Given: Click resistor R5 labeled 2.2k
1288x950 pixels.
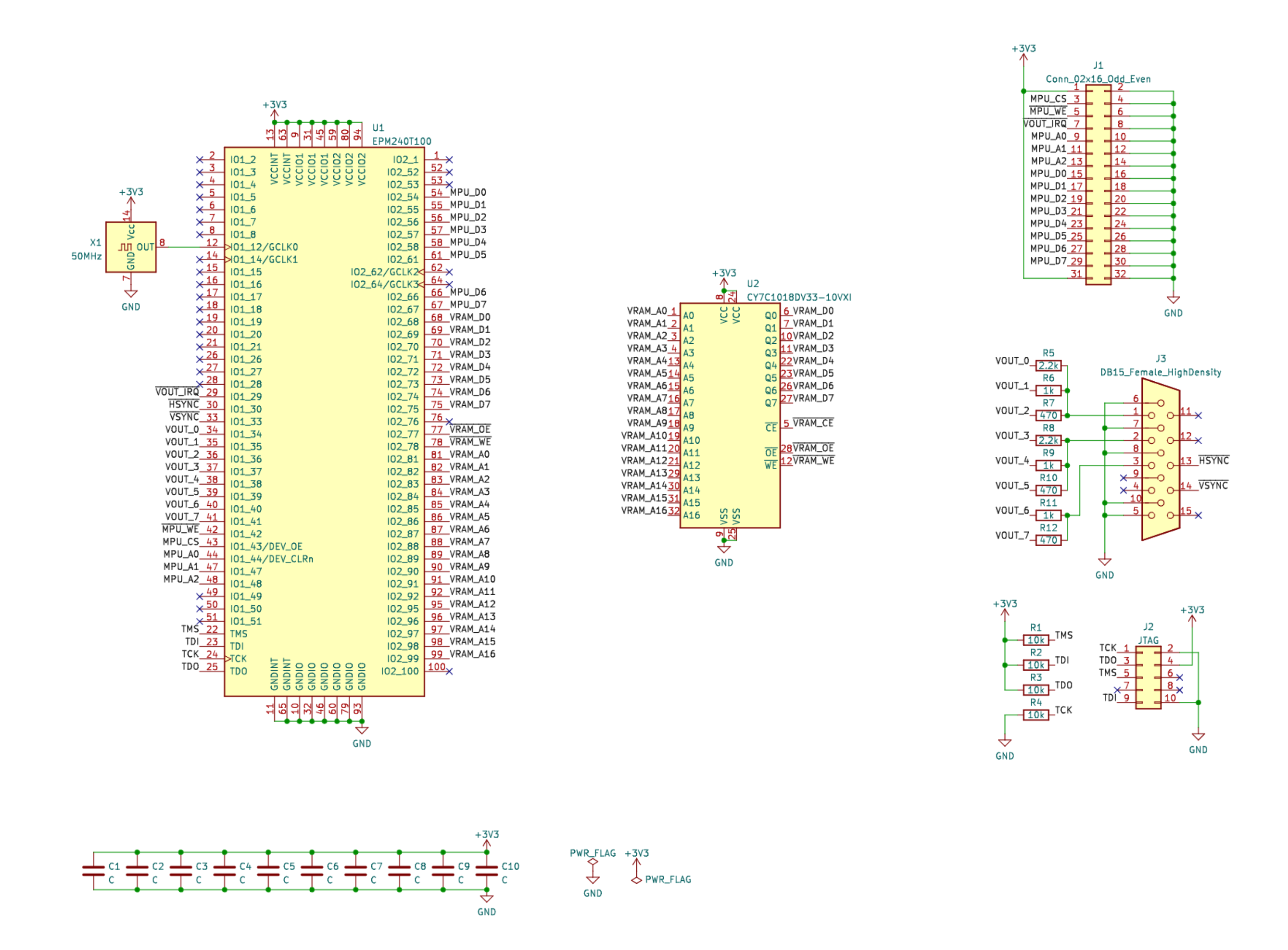Looking at the screenshot, I should point(1048,366).
